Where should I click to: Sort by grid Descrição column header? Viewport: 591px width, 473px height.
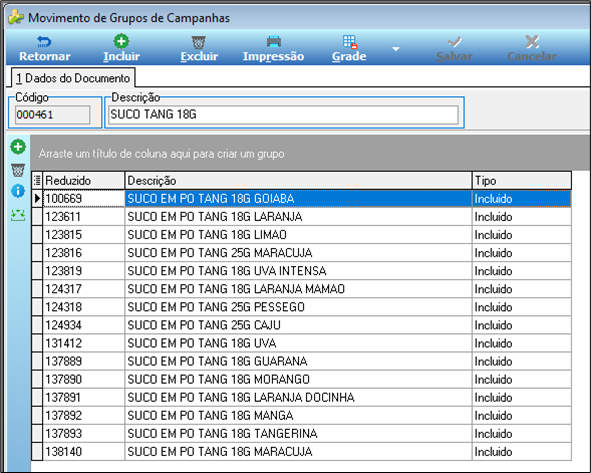[298, 181]
